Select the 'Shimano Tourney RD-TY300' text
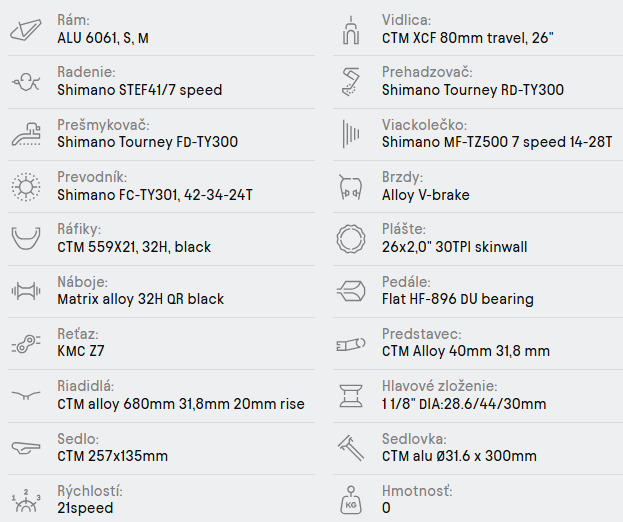Screen dimensions: 623x522 [472, 90]
